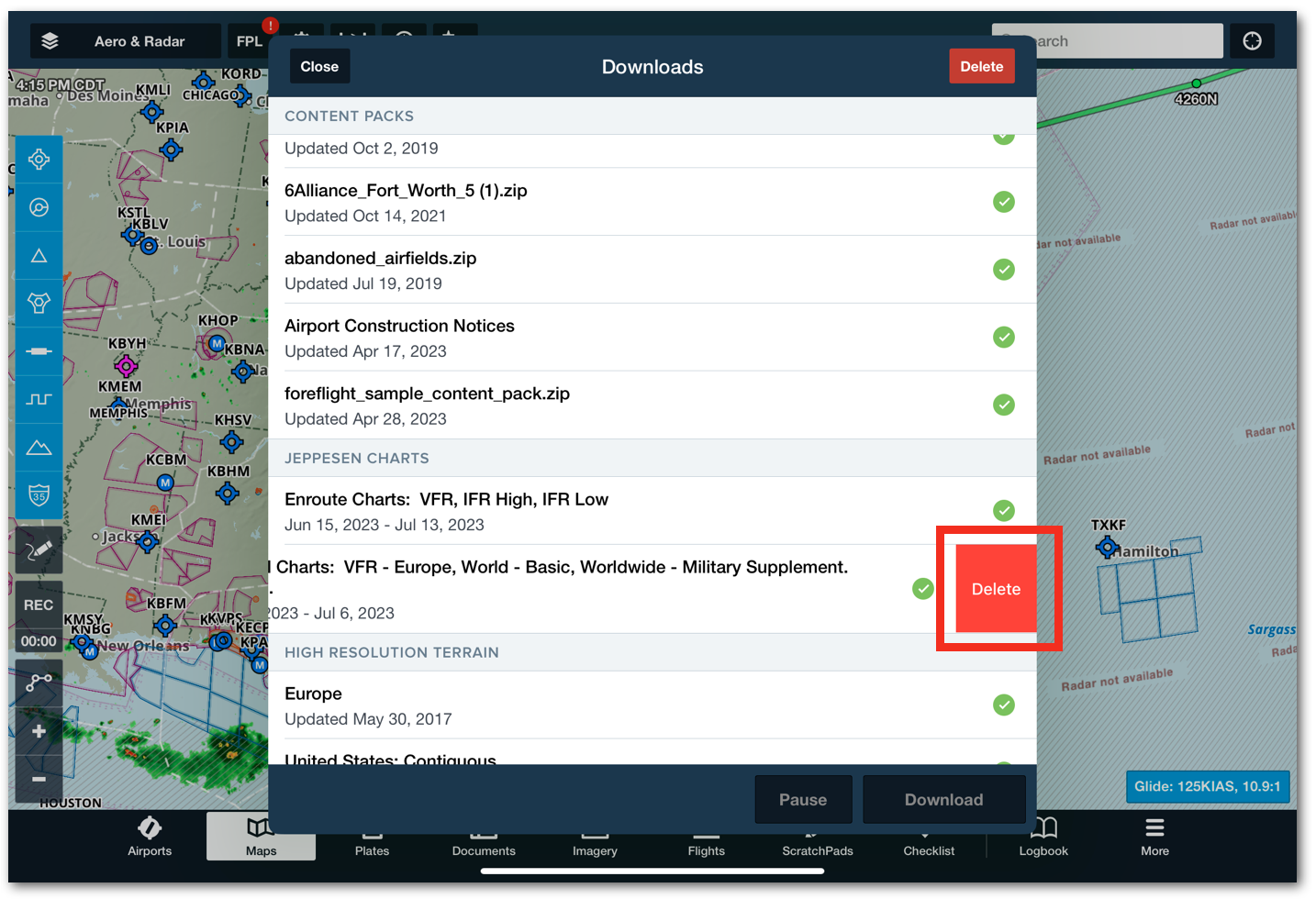Open the map layers selector icon

[50, 41]
